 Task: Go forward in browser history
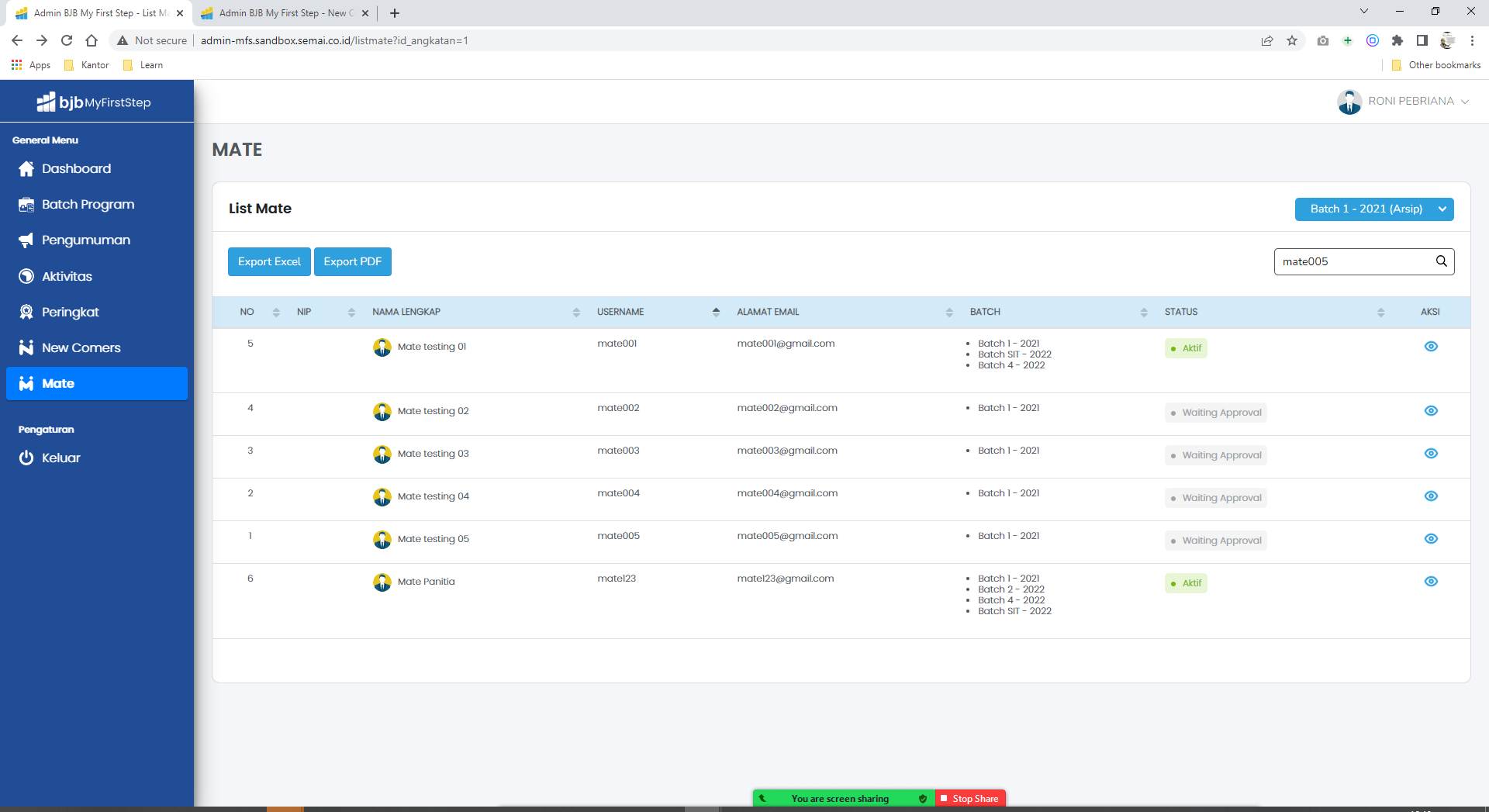click(42, 40)
